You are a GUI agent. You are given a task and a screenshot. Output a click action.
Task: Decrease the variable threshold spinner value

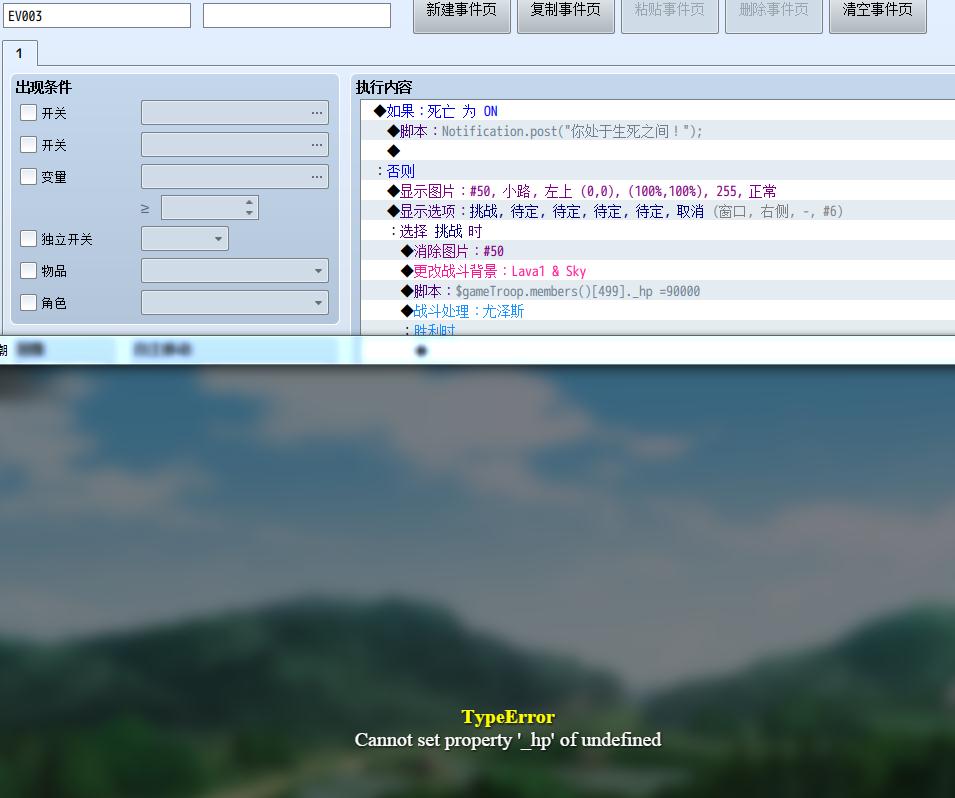(249, 213)
